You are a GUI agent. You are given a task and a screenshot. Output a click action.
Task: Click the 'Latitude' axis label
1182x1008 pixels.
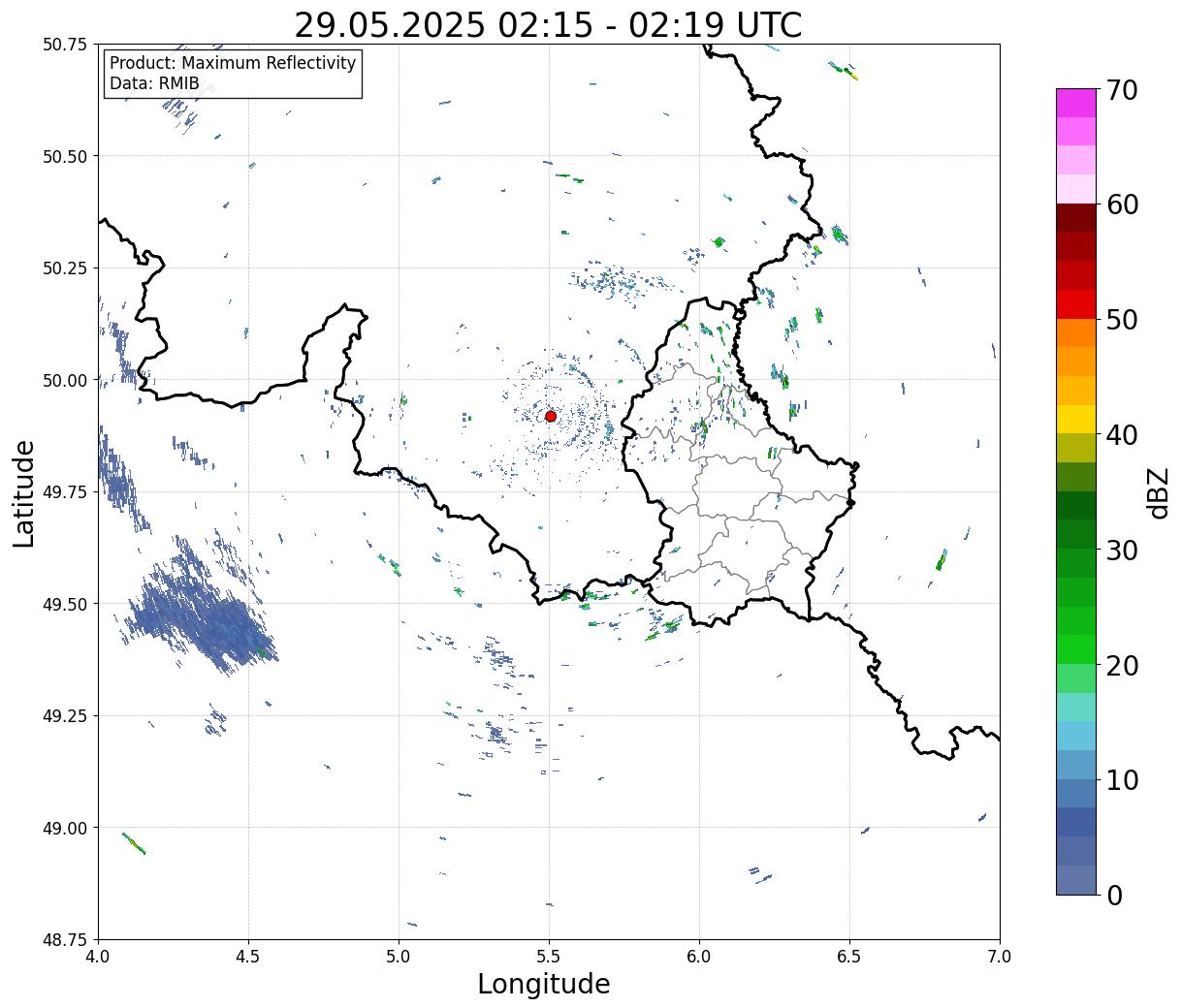pos(24,493)
